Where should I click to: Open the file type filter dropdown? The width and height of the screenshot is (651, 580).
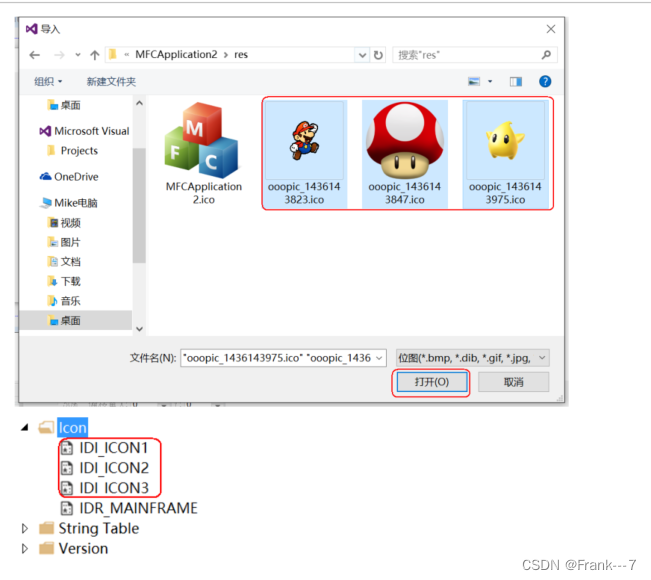(472, 358)
